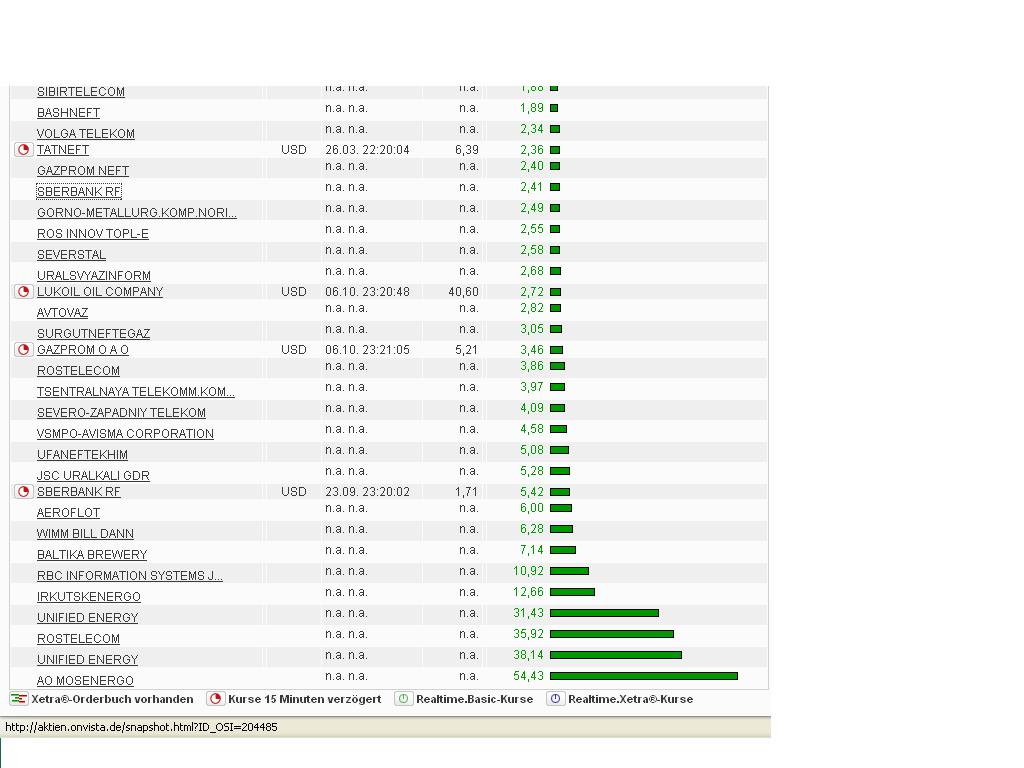Open the VOLGA TELEKOM link
Screen dimensions: 1024x768
pyautogui.click(x=86, y=133)
